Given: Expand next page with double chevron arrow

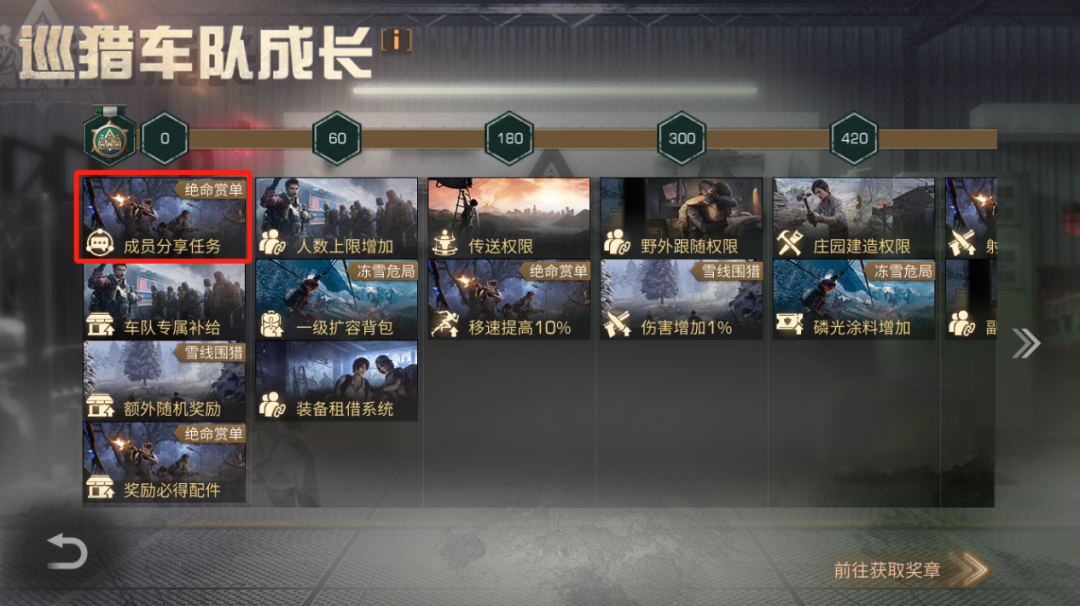Looking at the screenshot, I should (x=1026, y=343).
